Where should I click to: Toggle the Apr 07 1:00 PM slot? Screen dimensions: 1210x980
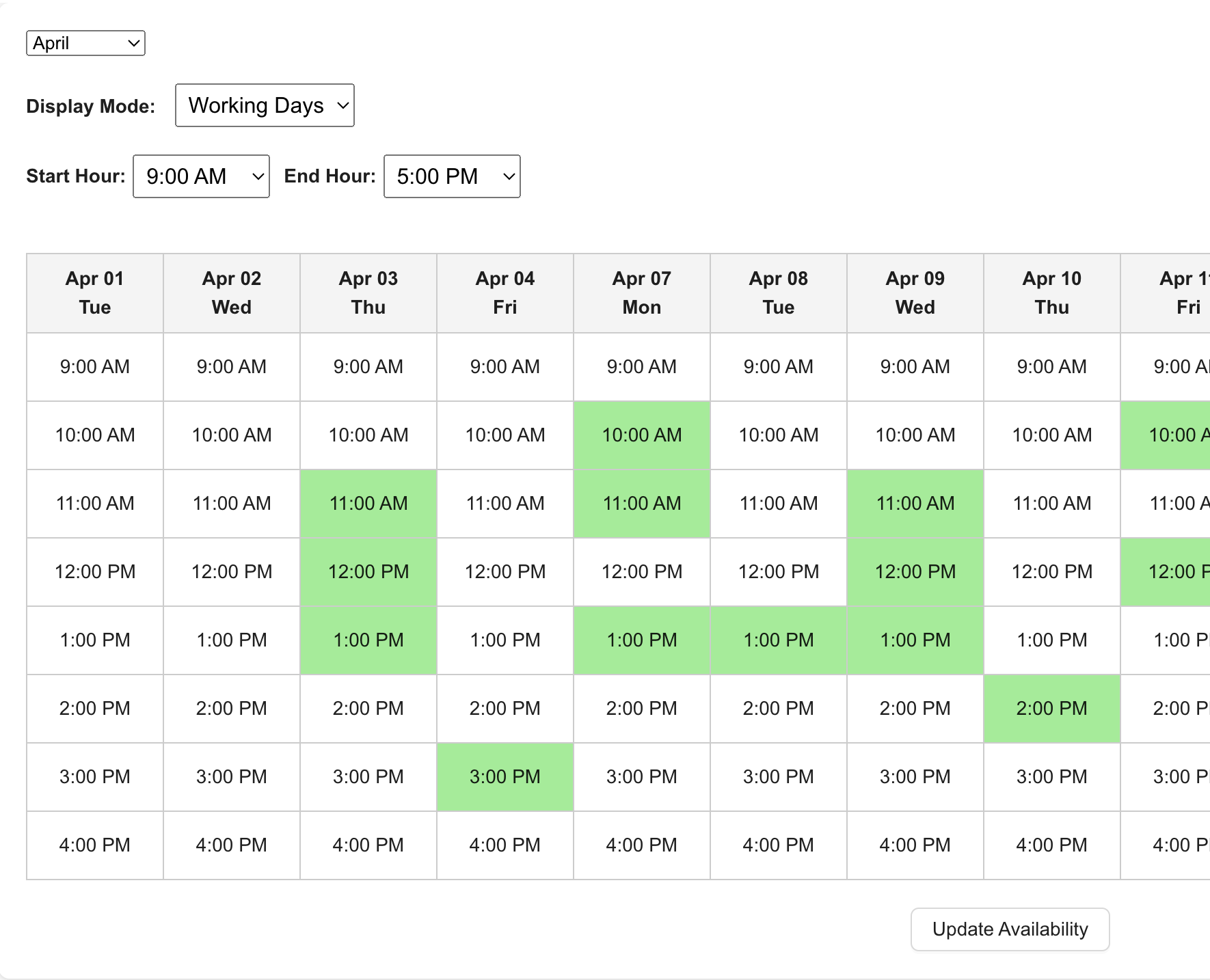[x=642, y=640]
